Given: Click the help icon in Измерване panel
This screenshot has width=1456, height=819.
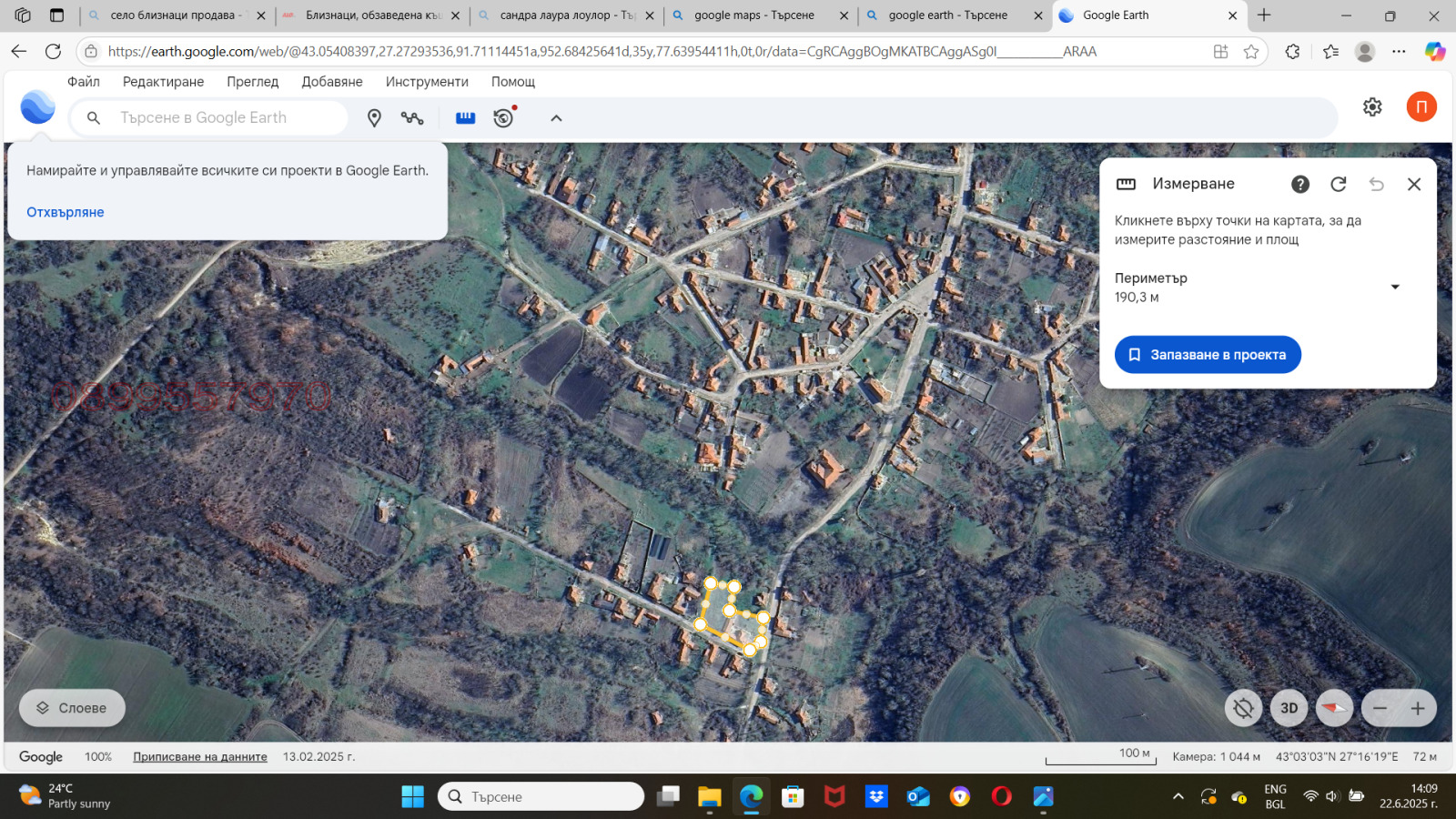Looking at the screenshot, I should coord(1300,184).
